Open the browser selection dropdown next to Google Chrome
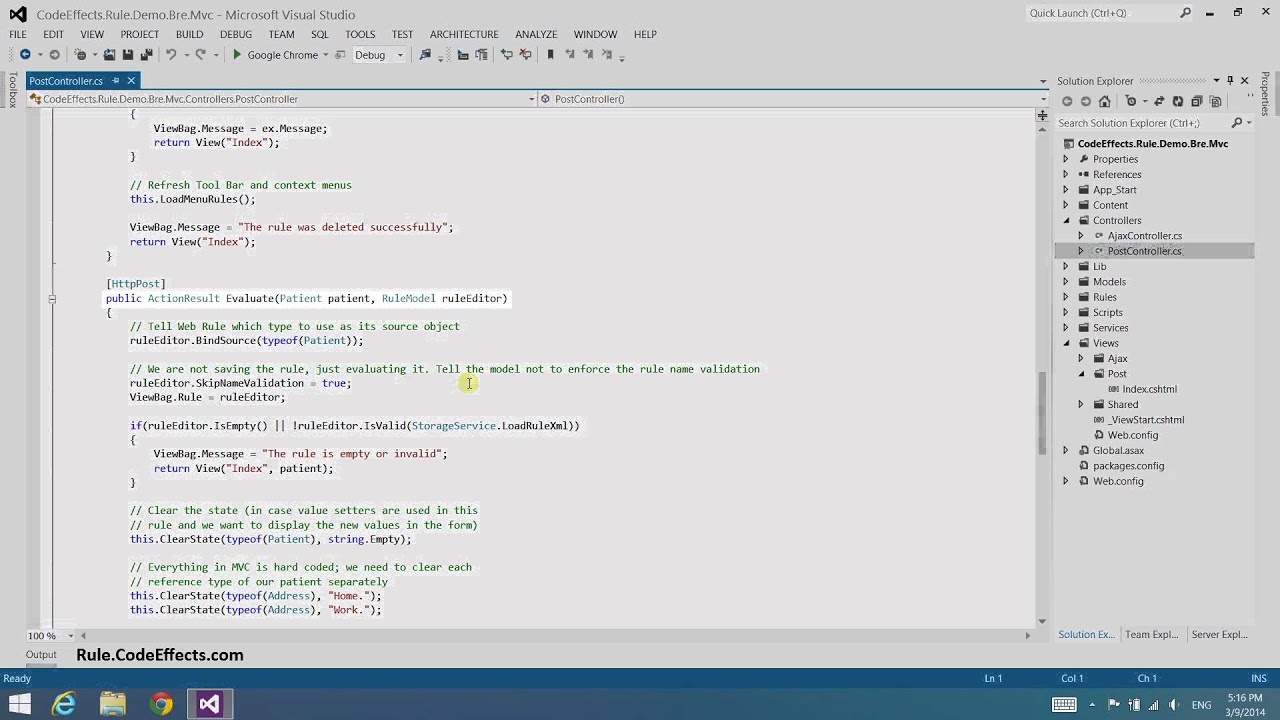The image size is (1280, 720). pyautogui.click(x=325, y=55)
